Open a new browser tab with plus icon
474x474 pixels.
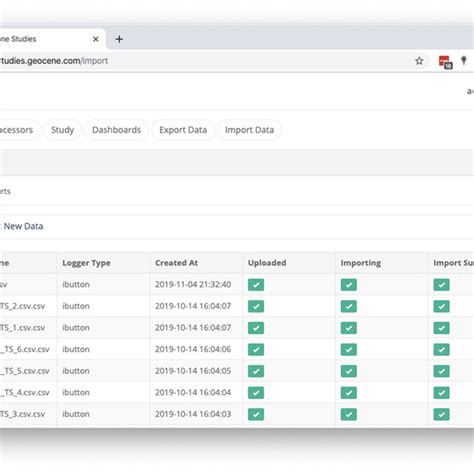[119, 39]
